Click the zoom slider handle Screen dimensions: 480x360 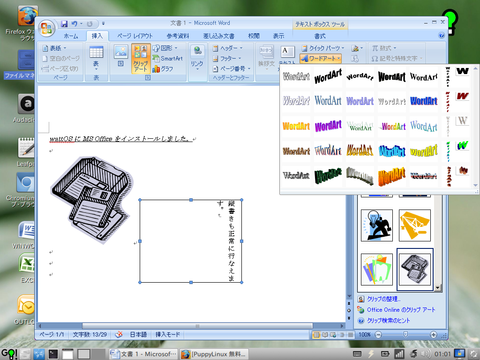(406, 334)
